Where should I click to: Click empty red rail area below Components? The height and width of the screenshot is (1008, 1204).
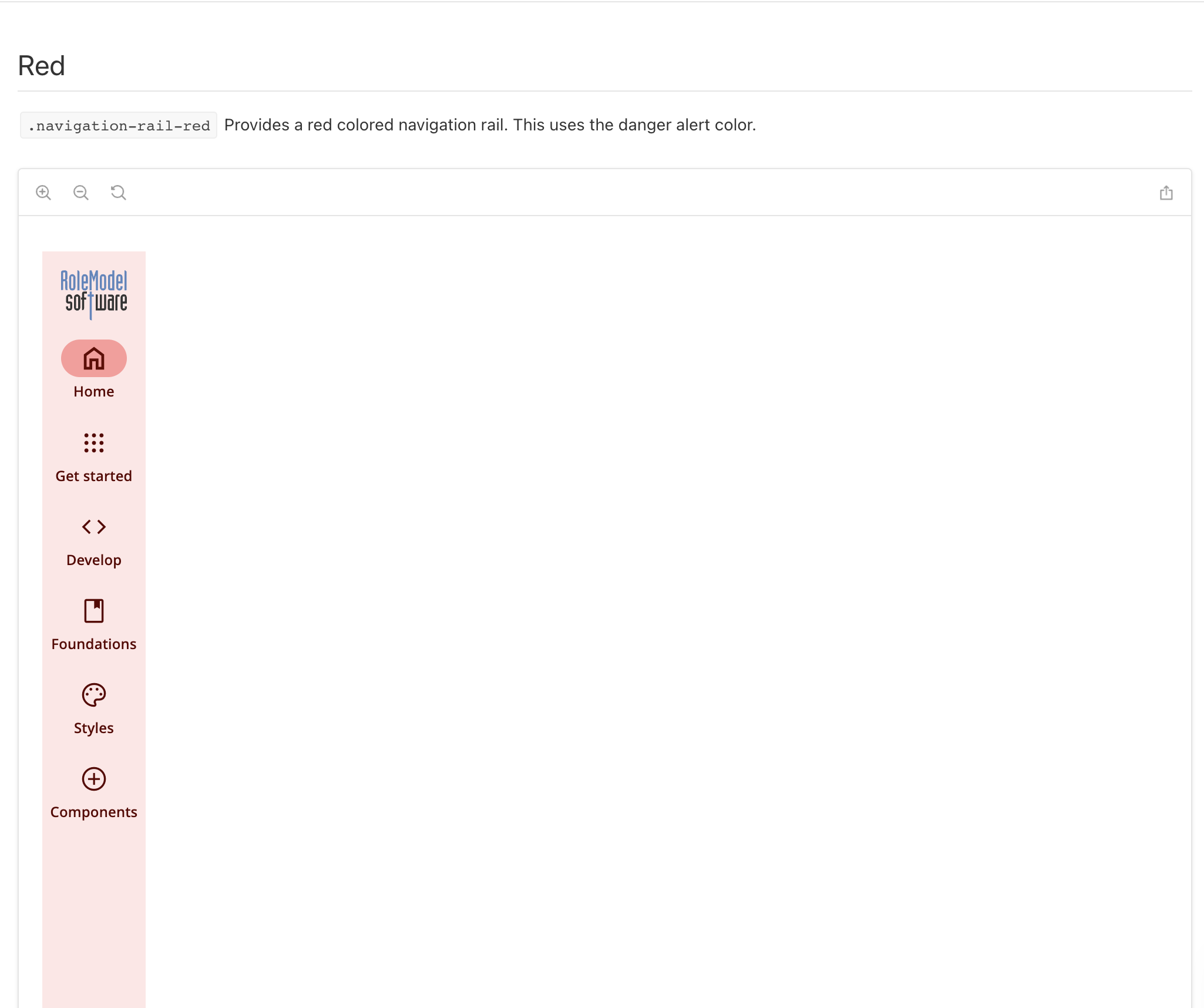tap(94, 916)
